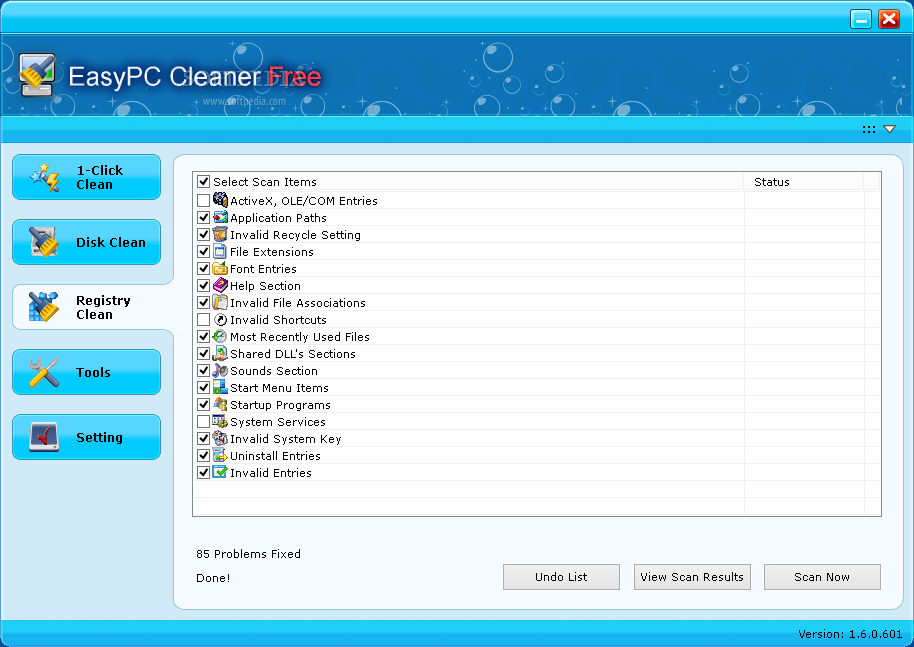Click the Font Entries folder icon

point(220,268)
